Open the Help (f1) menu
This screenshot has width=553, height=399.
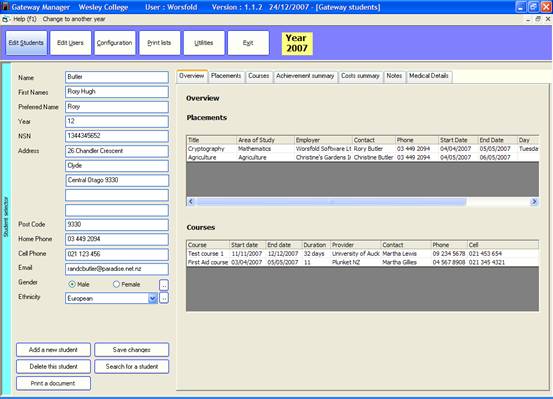coord(25,19)
